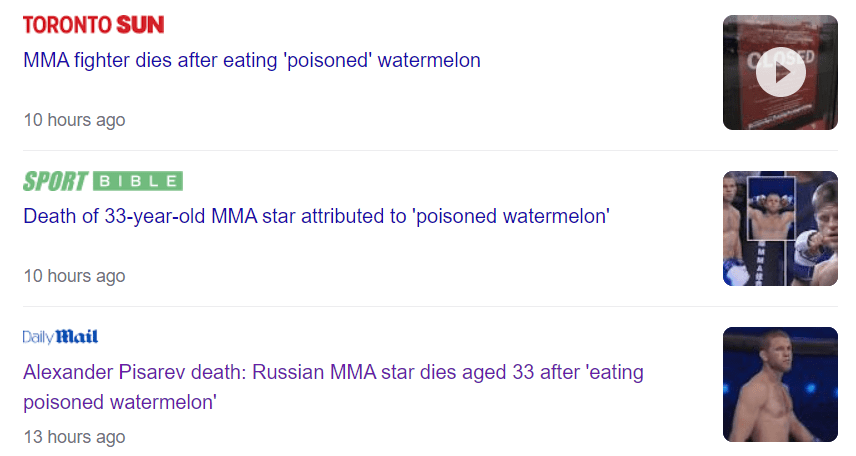Click the divider line below the Toronto Sun story
Screen dimensions: 856x456
(x=430, y=150)
